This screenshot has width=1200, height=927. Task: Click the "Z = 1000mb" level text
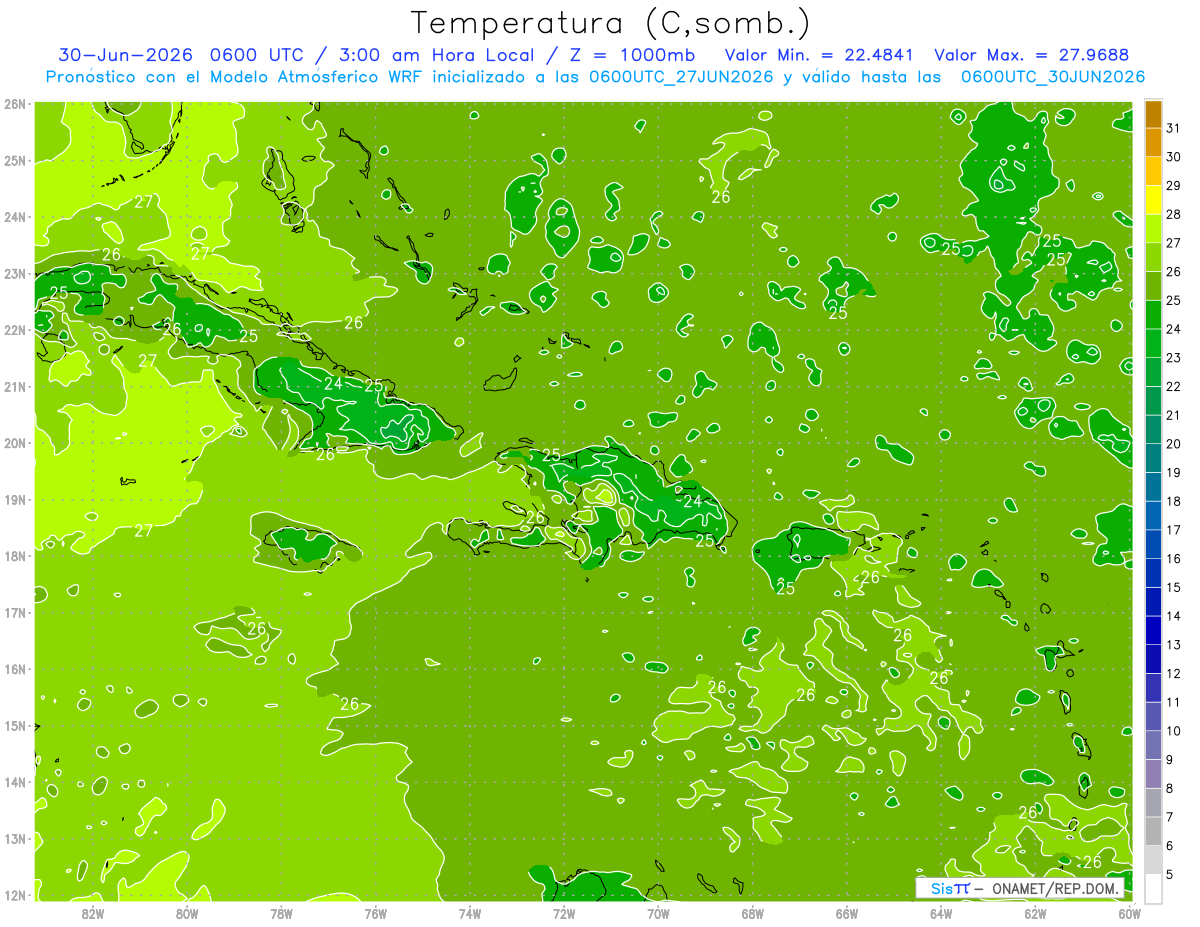click(x=630, y=55)
